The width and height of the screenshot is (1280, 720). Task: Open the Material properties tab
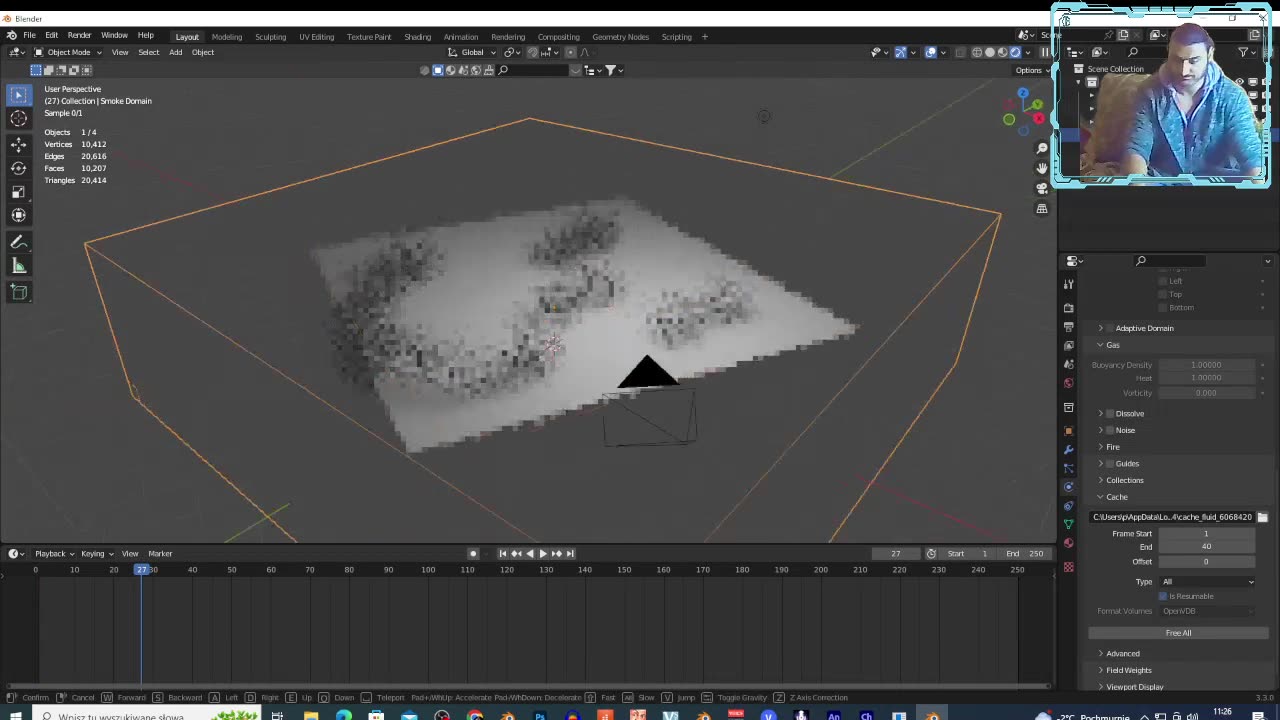click(1069, 543)
